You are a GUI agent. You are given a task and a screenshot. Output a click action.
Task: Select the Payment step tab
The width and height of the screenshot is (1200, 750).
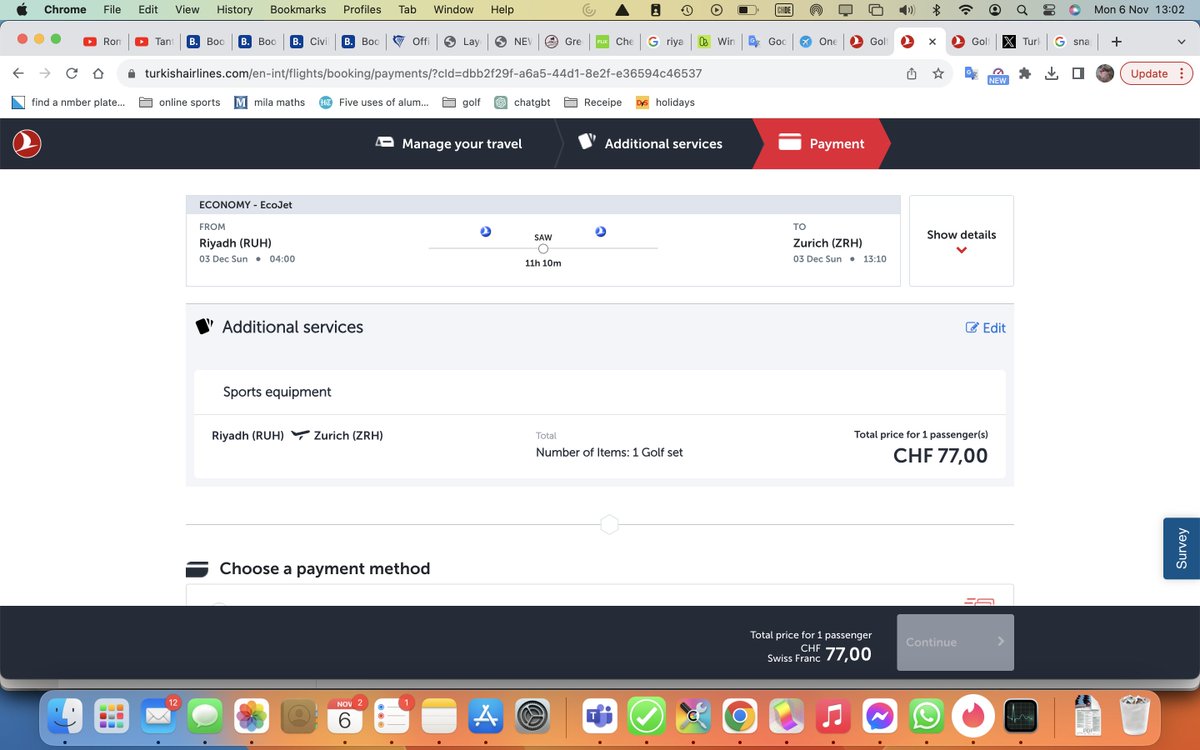pos(821,144)
